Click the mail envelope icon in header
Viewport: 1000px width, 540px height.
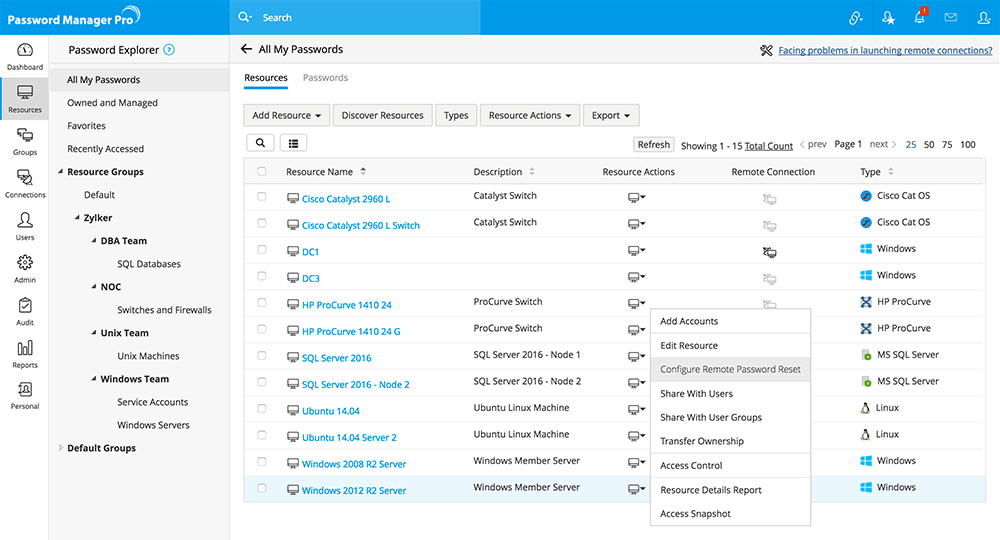coord(950,17)
